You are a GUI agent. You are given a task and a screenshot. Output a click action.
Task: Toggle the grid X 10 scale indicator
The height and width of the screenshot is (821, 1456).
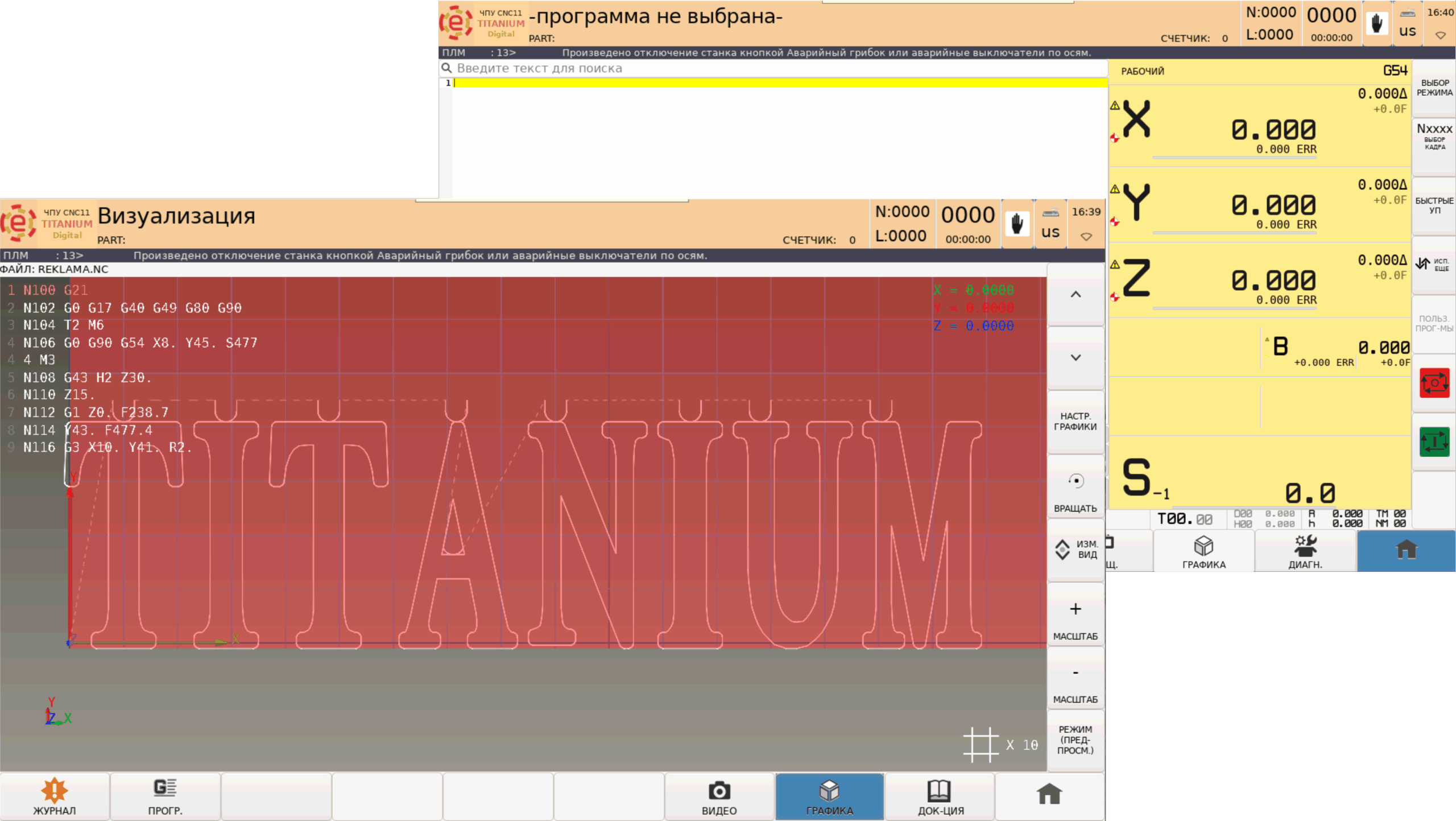click(1000, 745)
